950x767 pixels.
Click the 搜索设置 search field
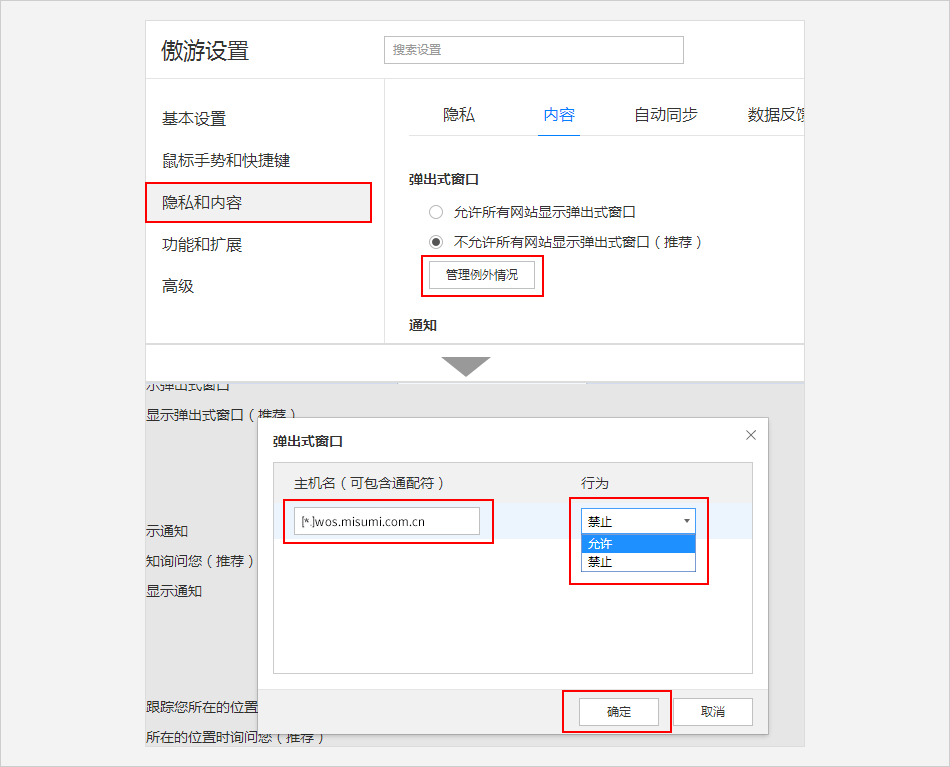[x=533, y=50]
